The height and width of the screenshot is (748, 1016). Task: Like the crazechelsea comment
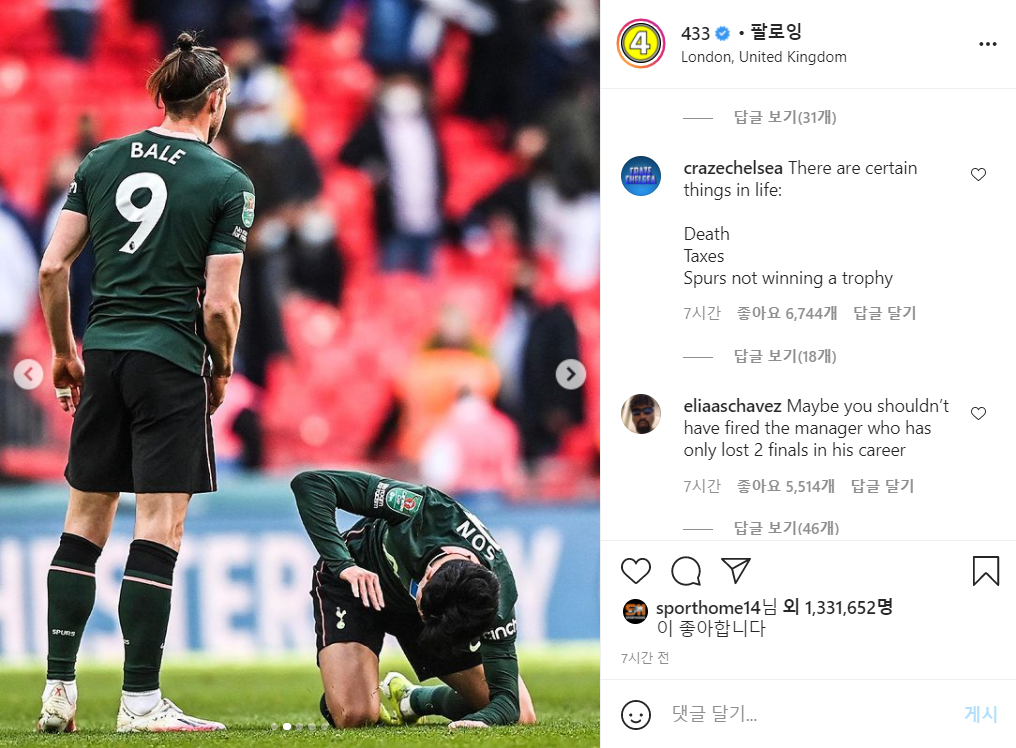click(x=978, y=175)
